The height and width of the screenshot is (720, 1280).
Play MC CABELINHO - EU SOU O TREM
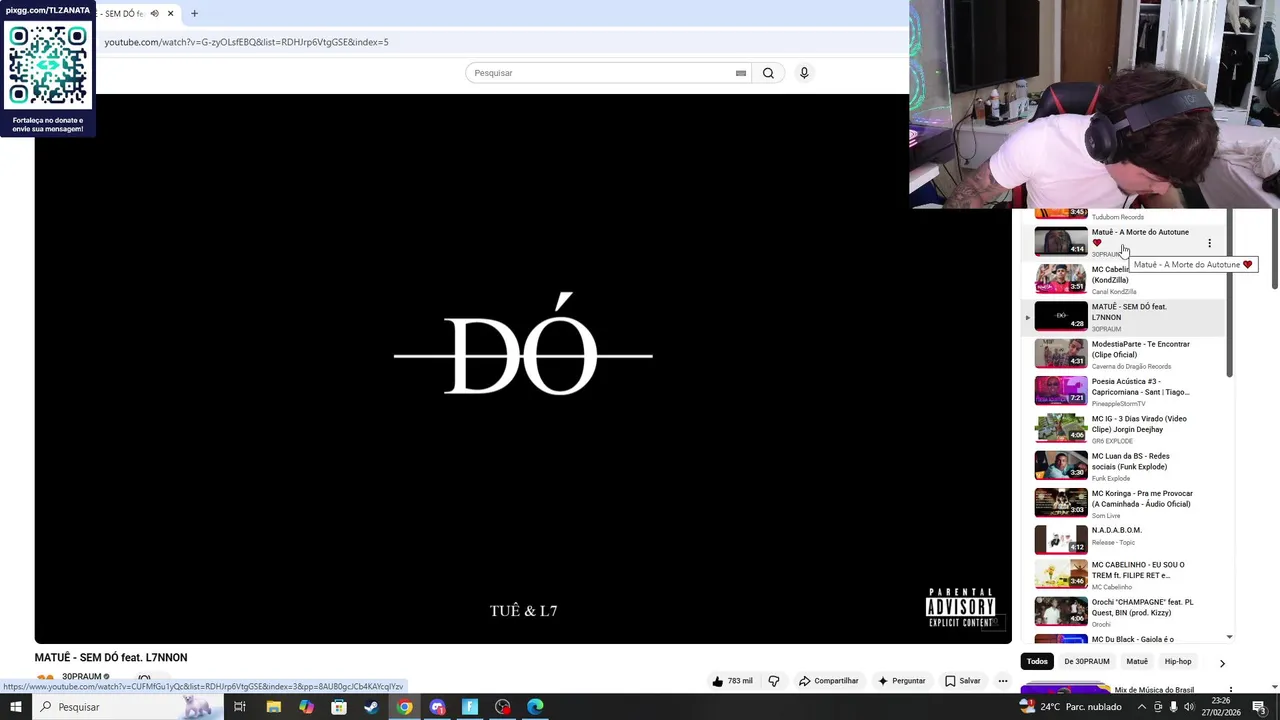click(x=1125, y=575)
